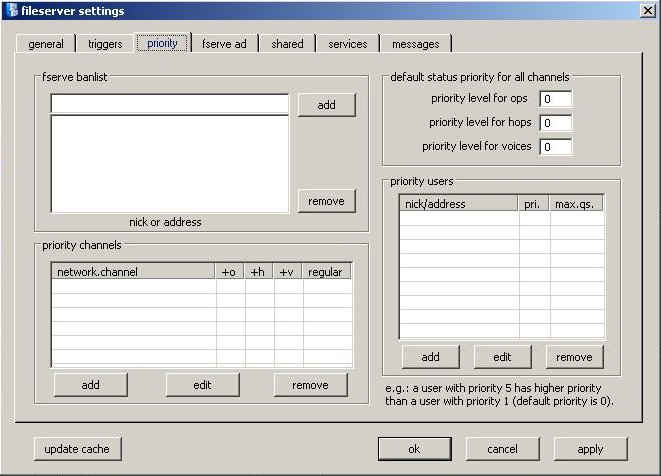Focus the priority level for ops field

pos(556,99)
